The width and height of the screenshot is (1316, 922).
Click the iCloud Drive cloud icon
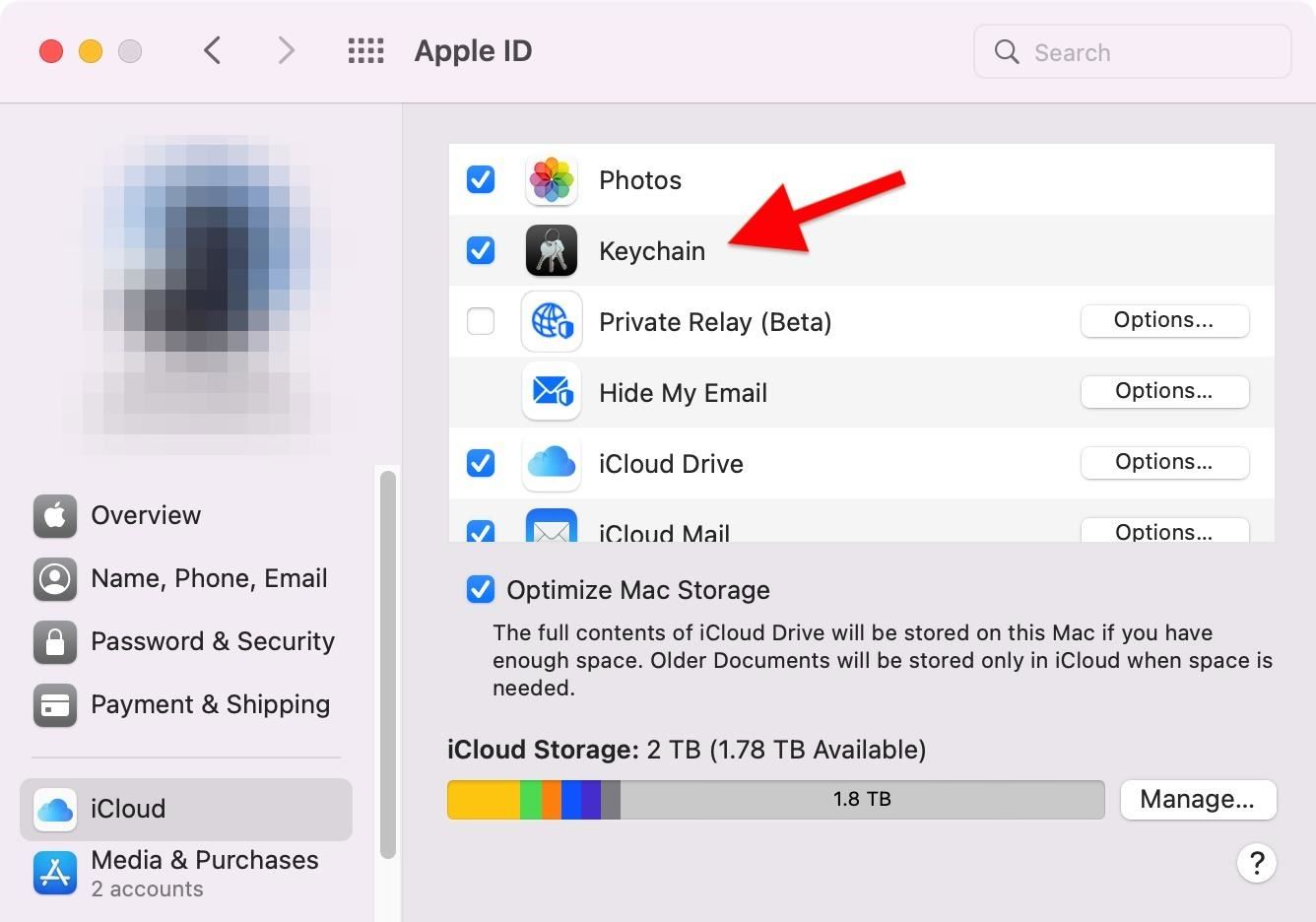[x=552, y=463]
